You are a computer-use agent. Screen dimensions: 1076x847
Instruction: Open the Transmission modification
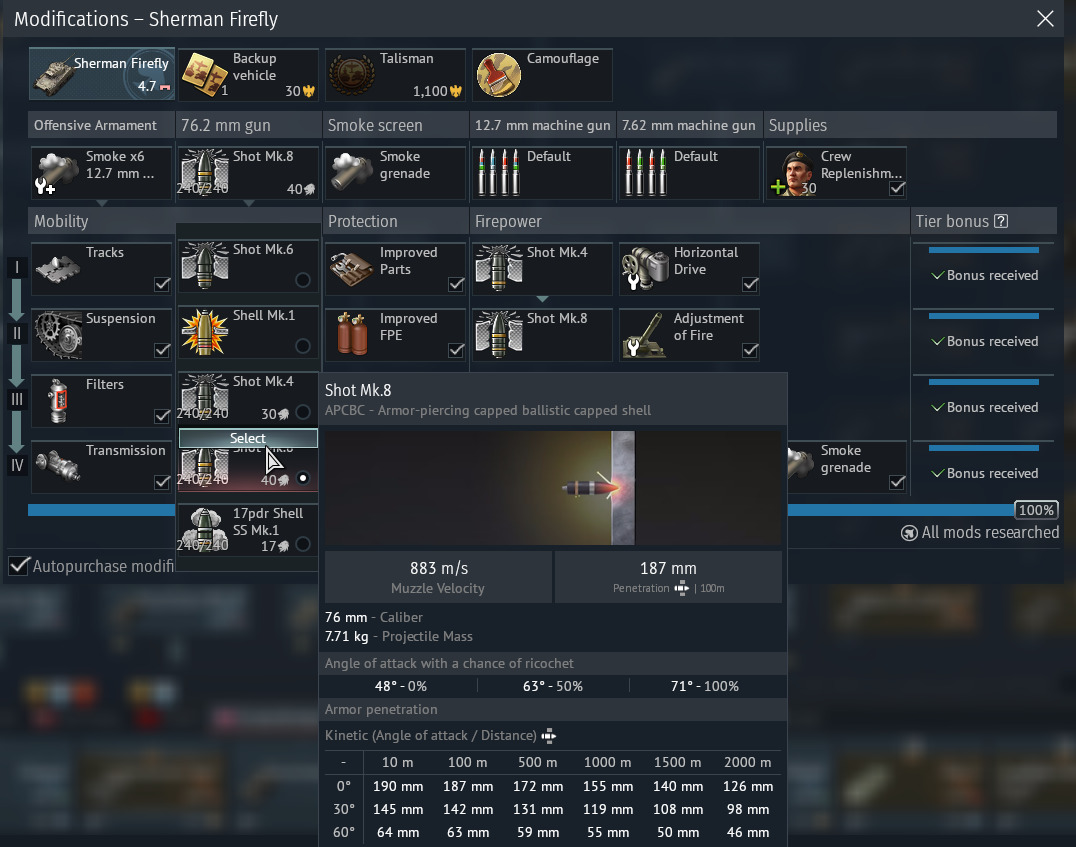point(57,467)
